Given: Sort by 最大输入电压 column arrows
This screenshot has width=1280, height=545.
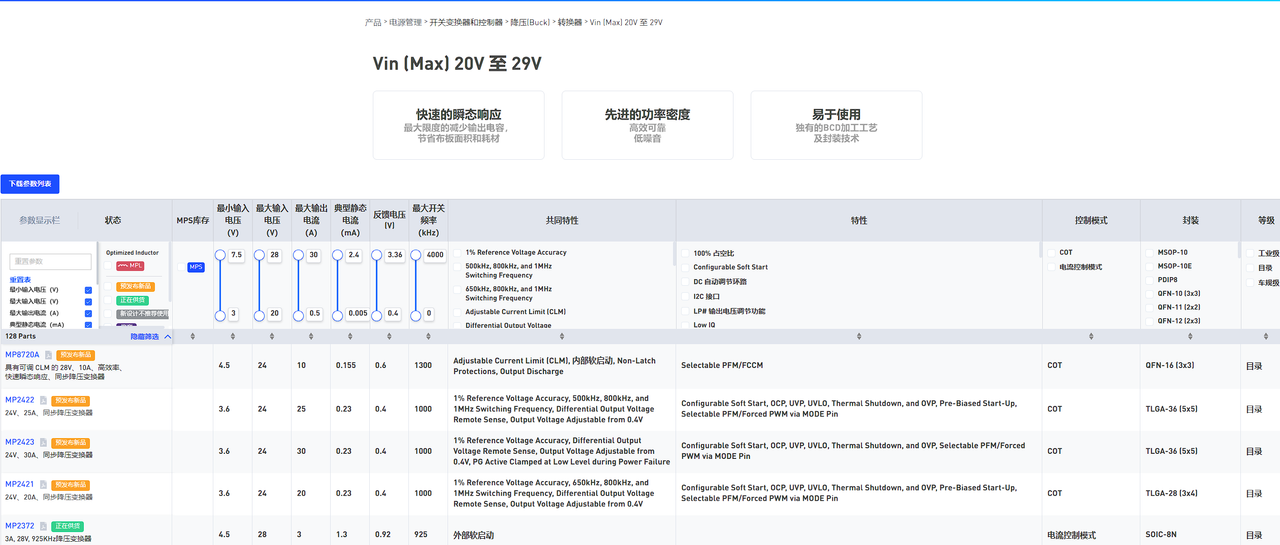Looking at the screenshot, I should 271,337.
